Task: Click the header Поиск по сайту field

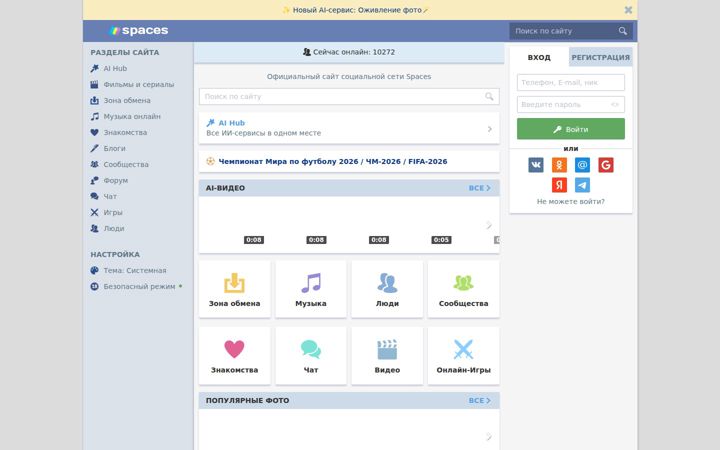Action: pyautogui.click(x=571, y=31)
